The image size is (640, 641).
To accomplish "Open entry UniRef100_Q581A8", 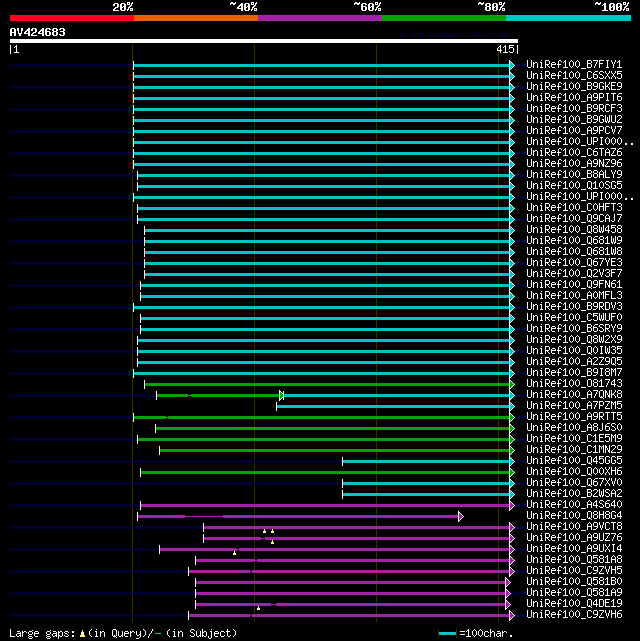I will pos(574,560).
